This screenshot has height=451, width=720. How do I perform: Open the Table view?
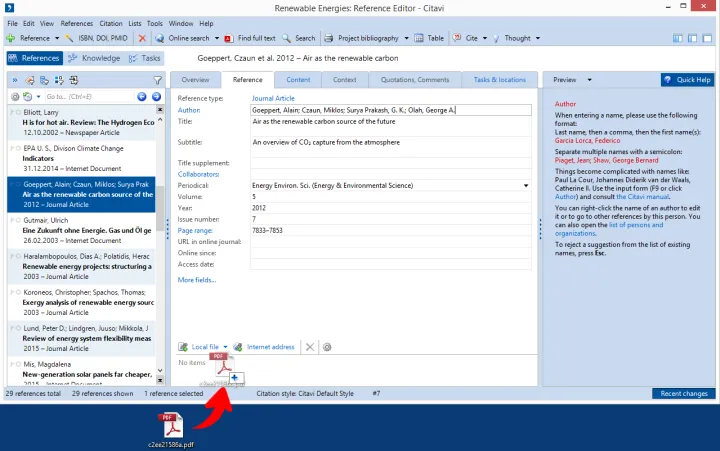coord(429,38)
